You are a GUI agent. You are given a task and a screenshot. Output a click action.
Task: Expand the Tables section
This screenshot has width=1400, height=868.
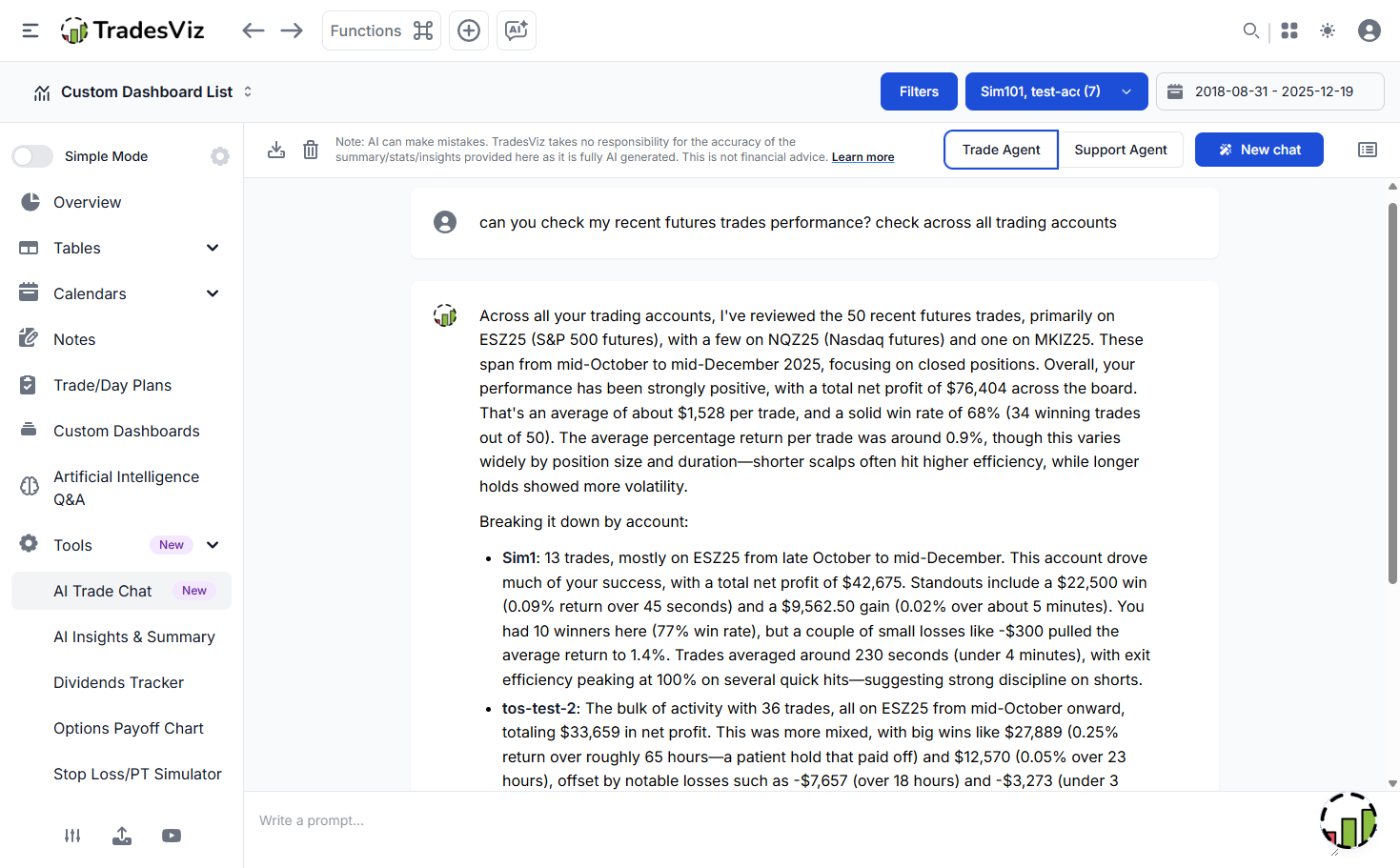pyautogui.click(x=212, y=248)
